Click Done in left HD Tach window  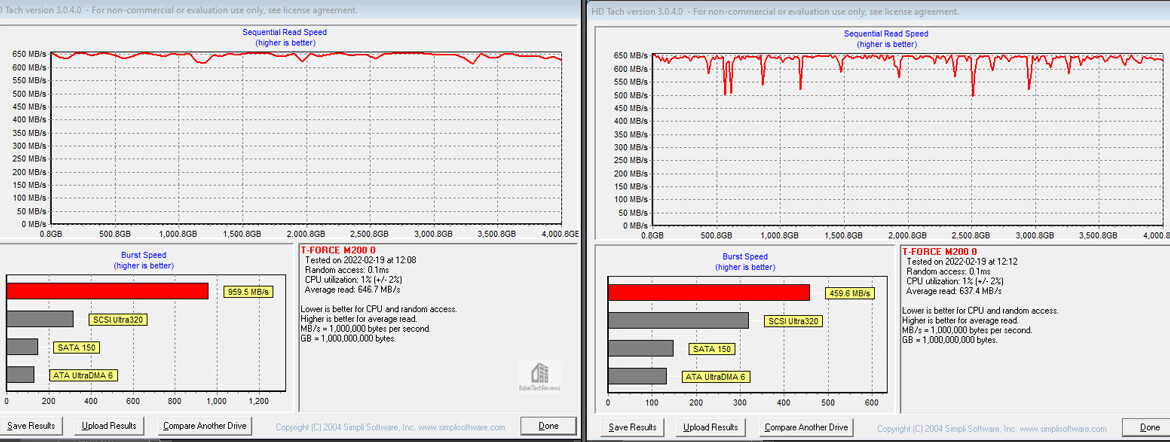tap(548, 426)
